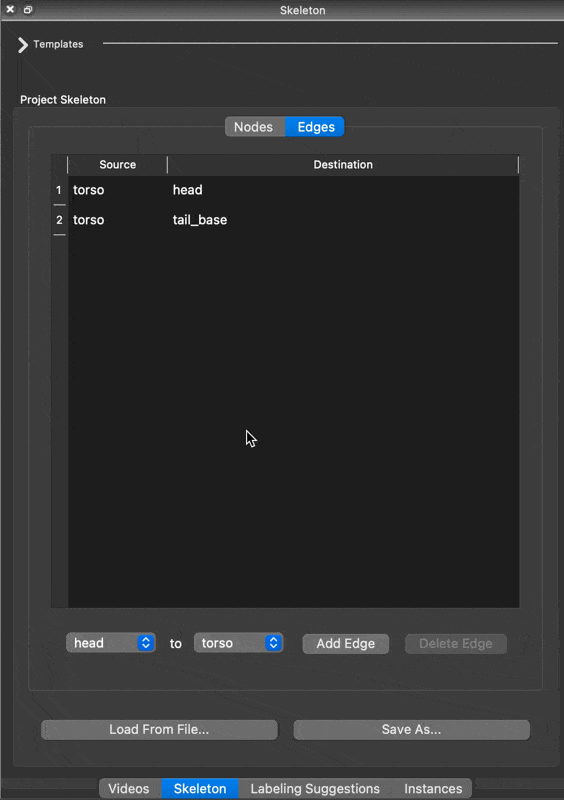Click stepper arrows on head combo box
Viewport: 564px width, 800px height.
(x=145, y=643)
